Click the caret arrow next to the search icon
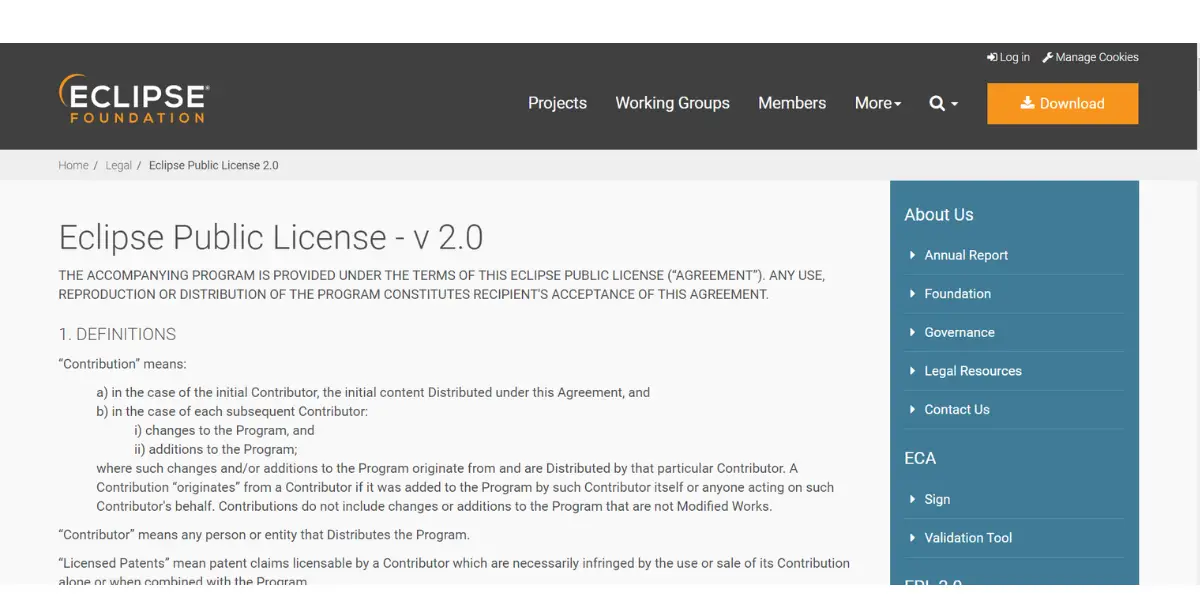This screenshot has width=1200, height=600. pyautogui.click(x=954, y=104)
